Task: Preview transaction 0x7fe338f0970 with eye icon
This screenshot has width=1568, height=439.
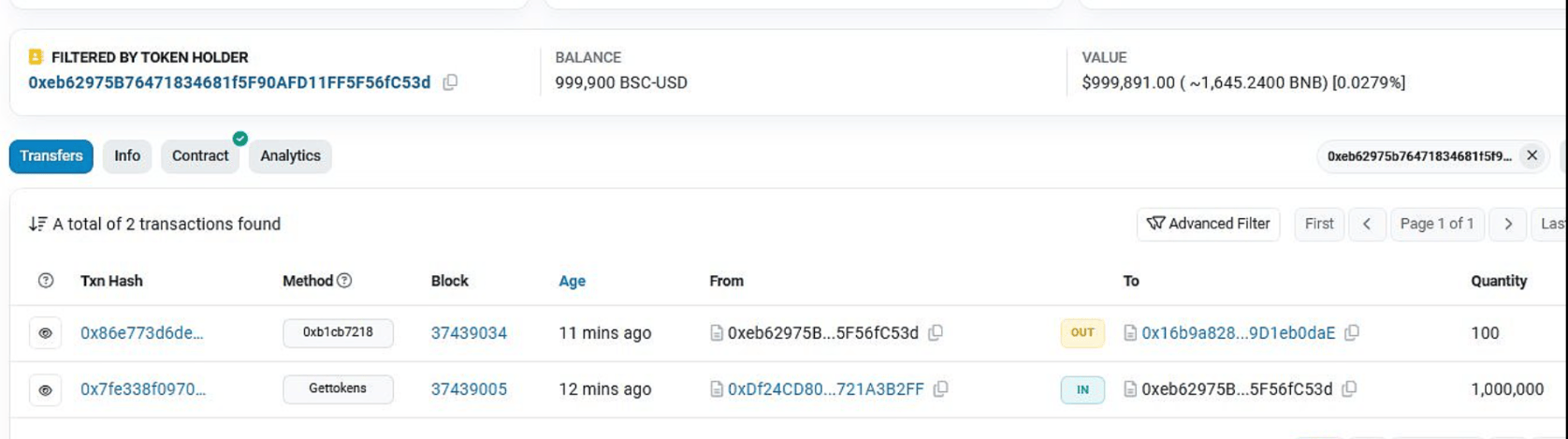Action: click(45, 389)
